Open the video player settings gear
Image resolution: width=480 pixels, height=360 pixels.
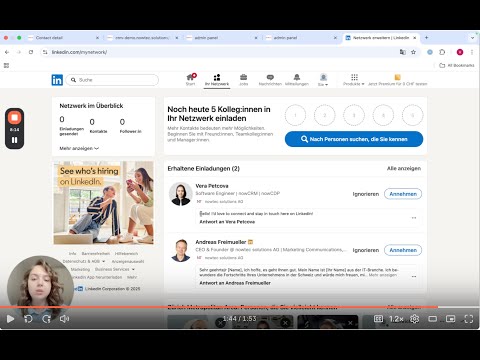point(414,319)
